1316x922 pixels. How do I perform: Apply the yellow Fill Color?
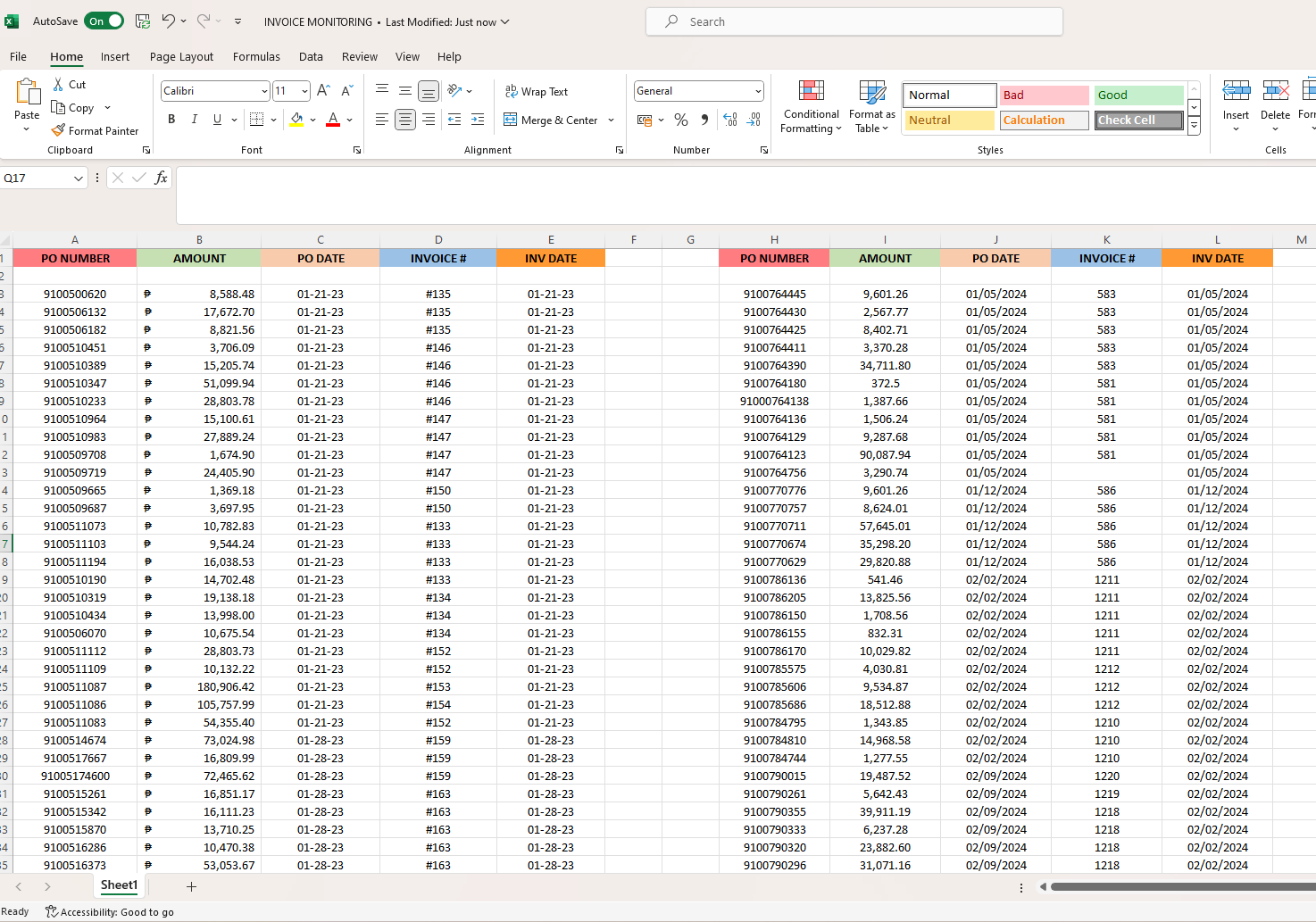[x=296, y=120]
